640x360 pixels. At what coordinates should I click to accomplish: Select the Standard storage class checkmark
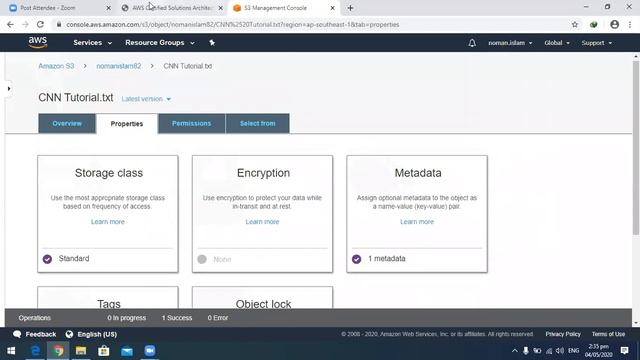point(47,259)
